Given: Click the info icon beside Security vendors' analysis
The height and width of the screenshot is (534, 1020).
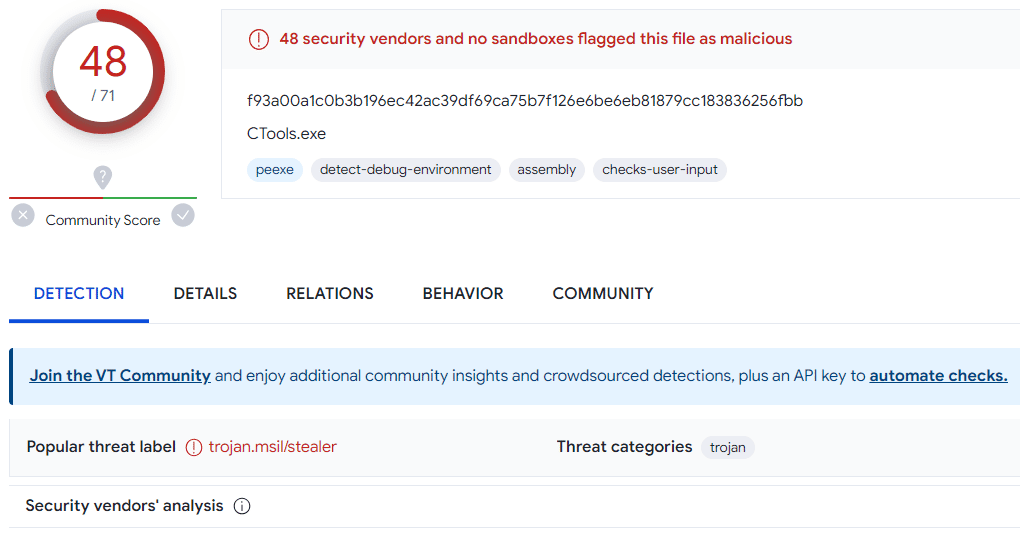Looking at the screenshot, I should (x=242, y=506).
